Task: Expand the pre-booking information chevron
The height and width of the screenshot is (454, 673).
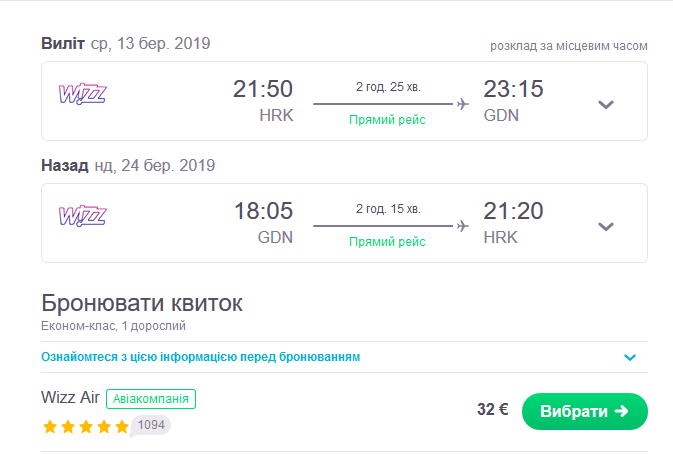Action: pyautogui.click(x=630, y=357)
